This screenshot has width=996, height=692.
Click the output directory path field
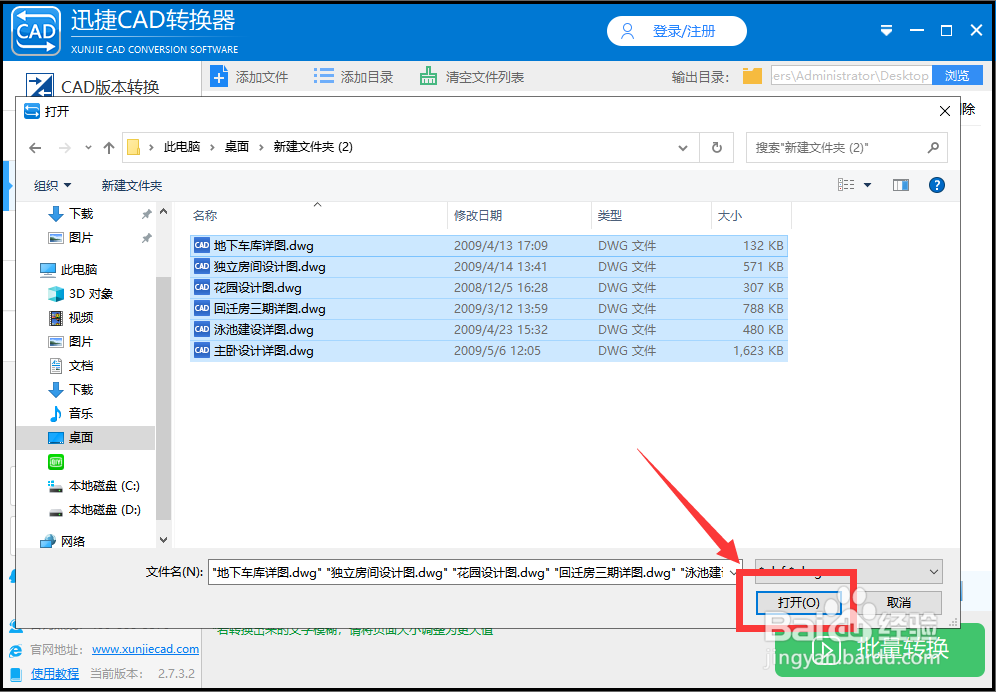coord(851,76)
